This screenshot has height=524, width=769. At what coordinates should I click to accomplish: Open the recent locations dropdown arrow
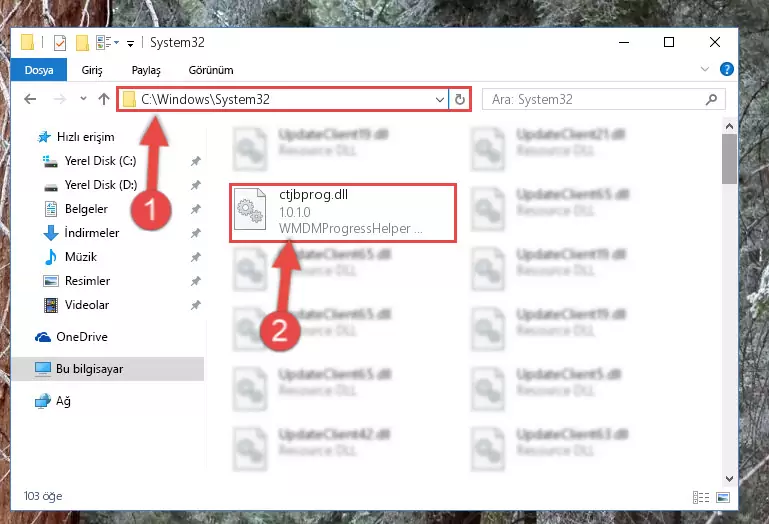(x=83, y=99)
